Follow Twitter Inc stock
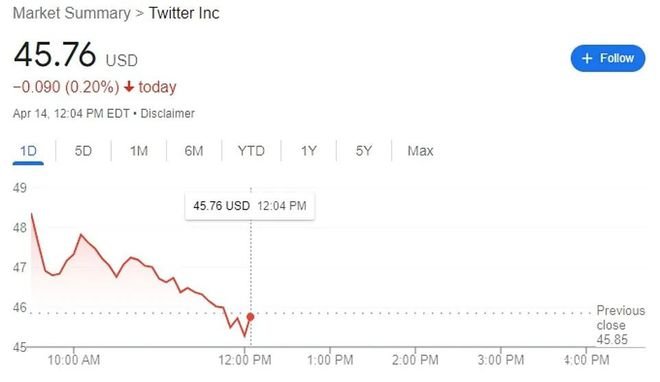Image resolution: width=660 pixels, height=382 pixels. 608,58
